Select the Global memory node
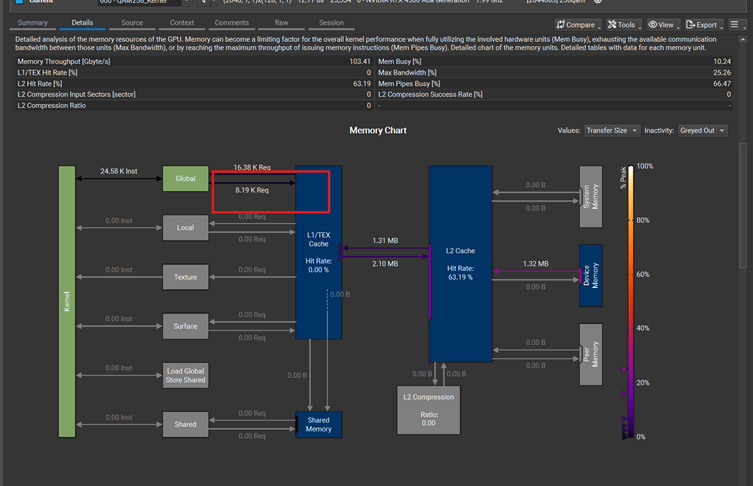The width and height of the screenshot is (753, 486). [x=185, y=179]
